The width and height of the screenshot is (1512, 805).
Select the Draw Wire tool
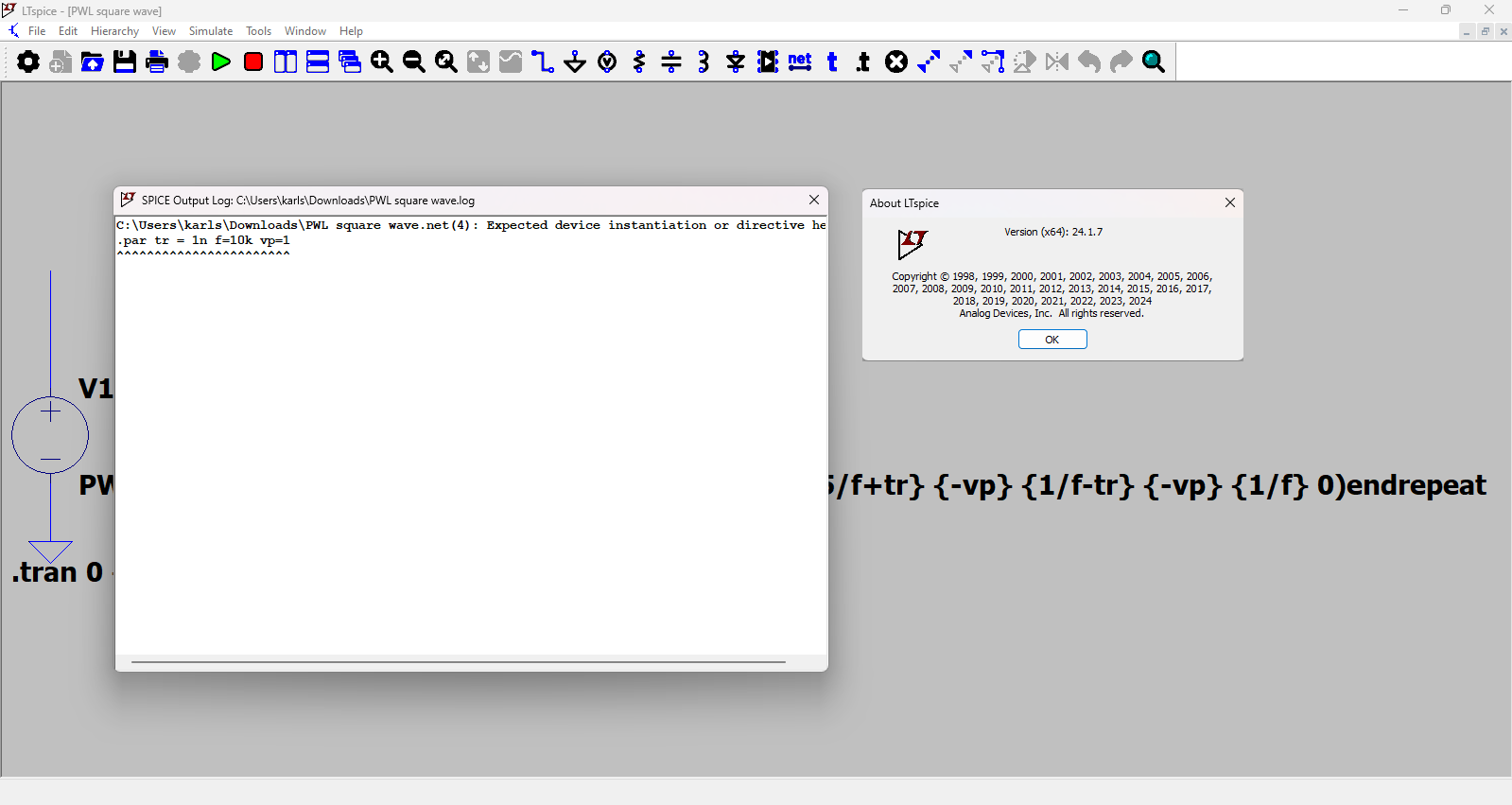click(543, 61)
